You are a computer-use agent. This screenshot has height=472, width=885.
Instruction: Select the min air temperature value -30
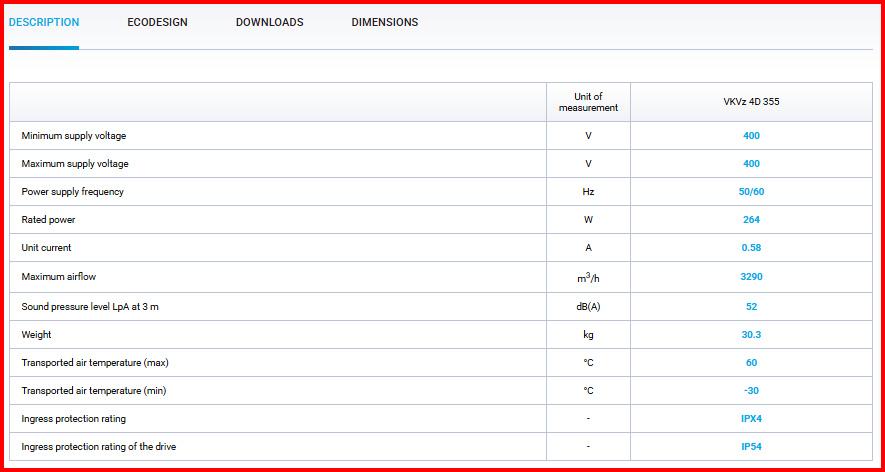point(751,391)
